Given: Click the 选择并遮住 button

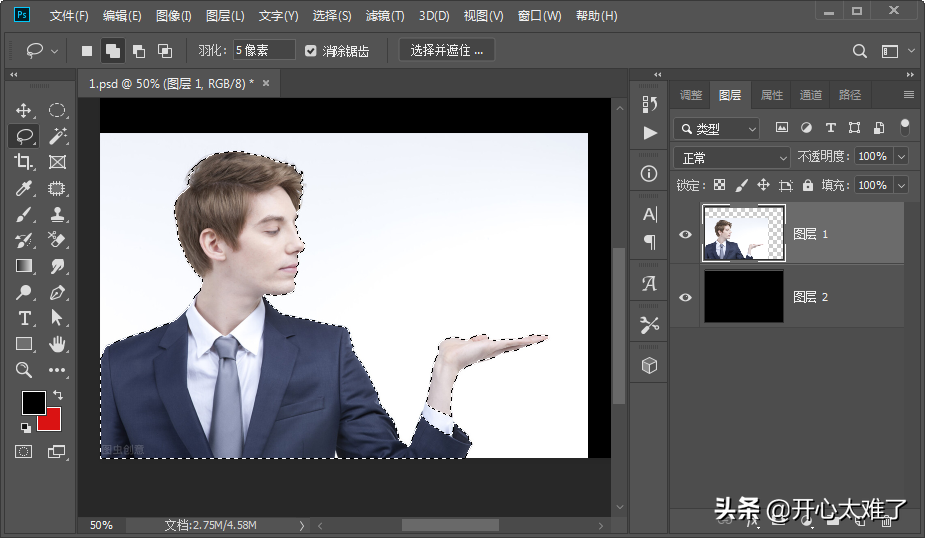Looking at the screenshot, I should (x=447, y=50).
